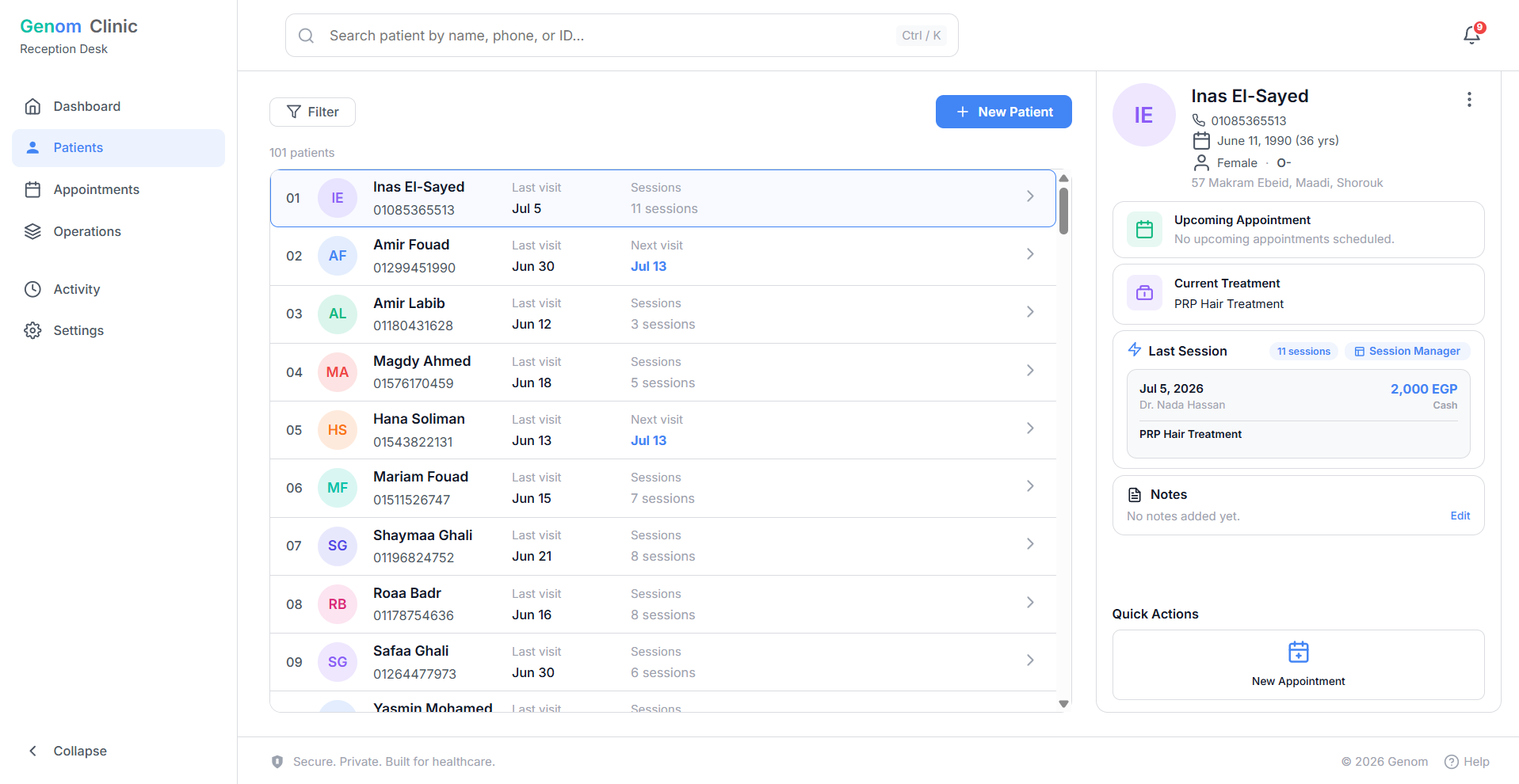Click the 11 sessions badge
Screen dimensions: 1519x784
pos(1303,351)
